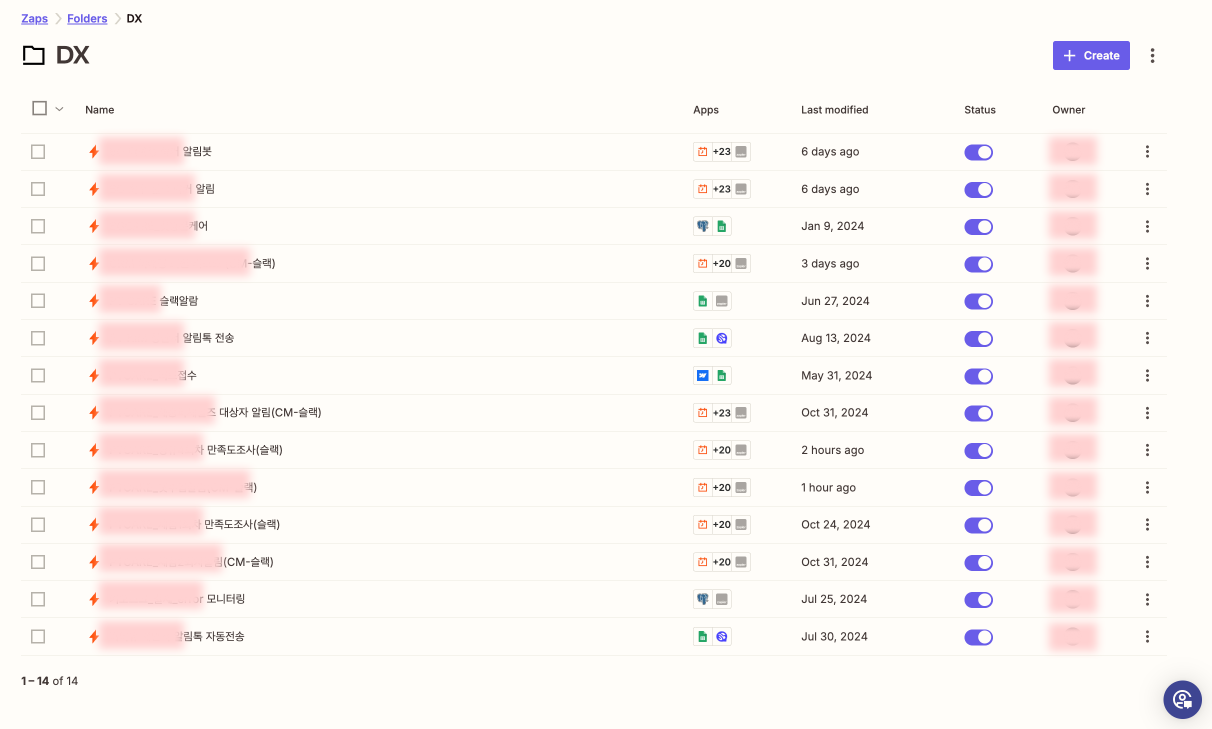
Task: Click the folder icon beside DX title
Action: point(34,56)
